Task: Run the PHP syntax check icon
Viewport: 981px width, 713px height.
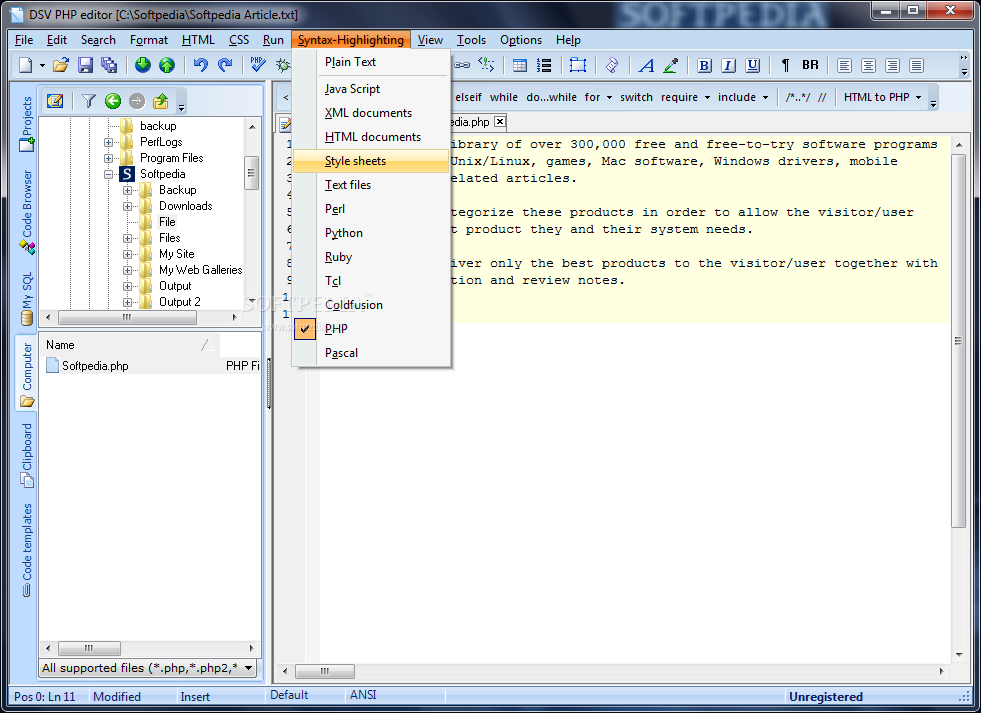Action: [257, 65]
